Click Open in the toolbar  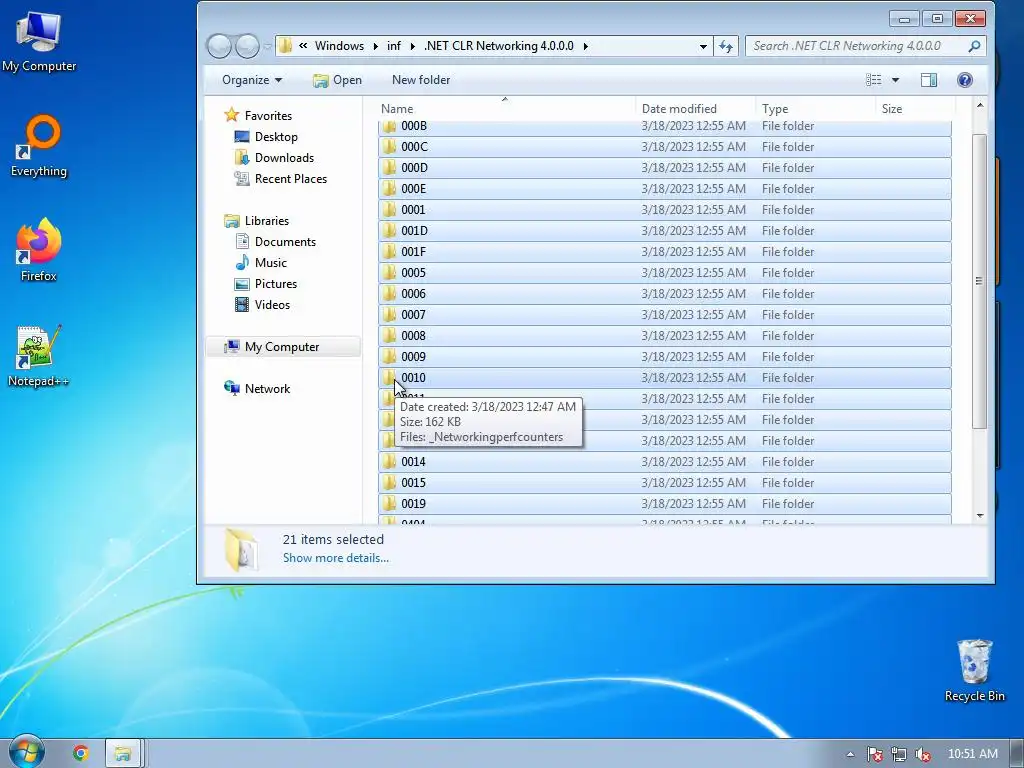tap(337, 80)
